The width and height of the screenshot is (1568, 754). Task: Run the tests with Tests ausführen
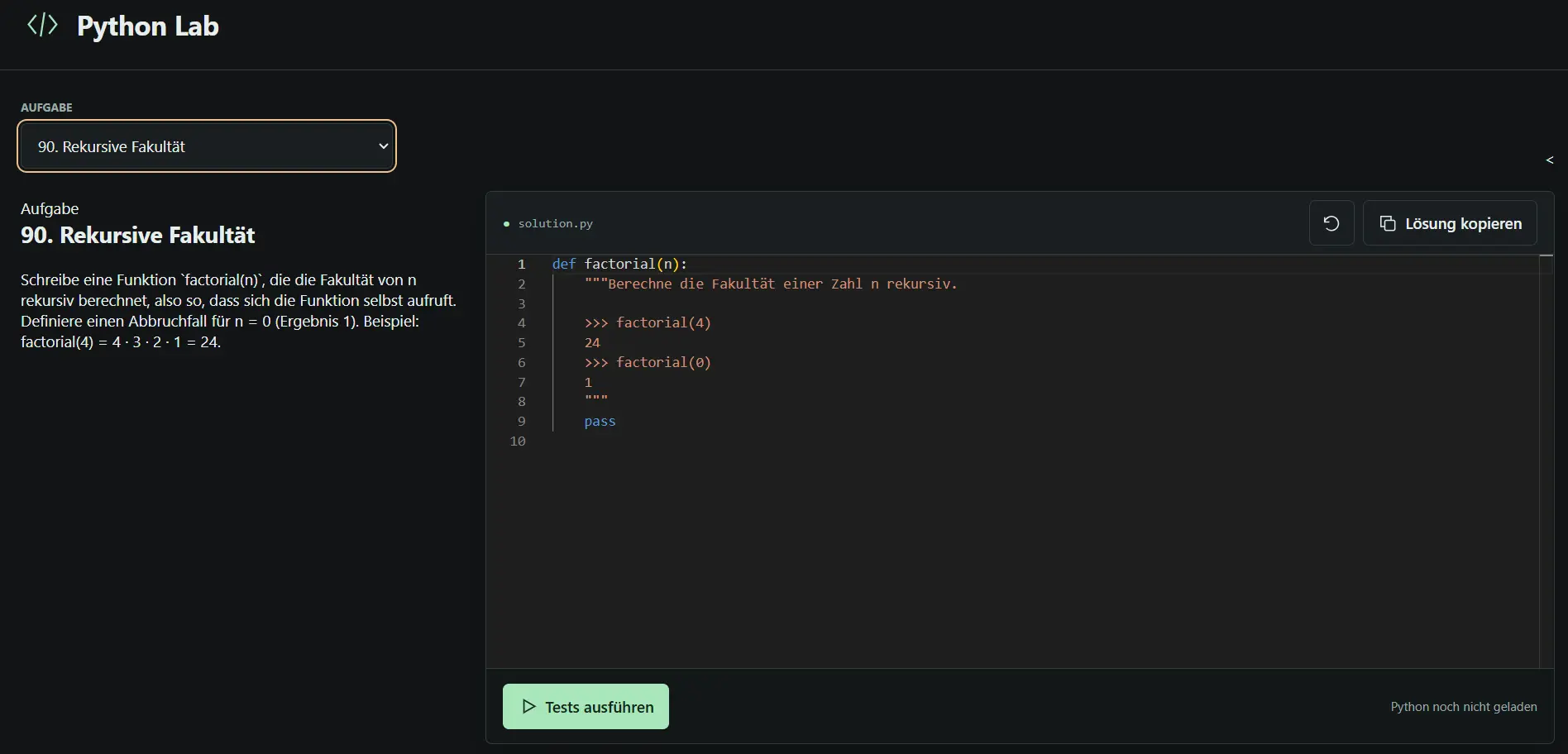586,706
